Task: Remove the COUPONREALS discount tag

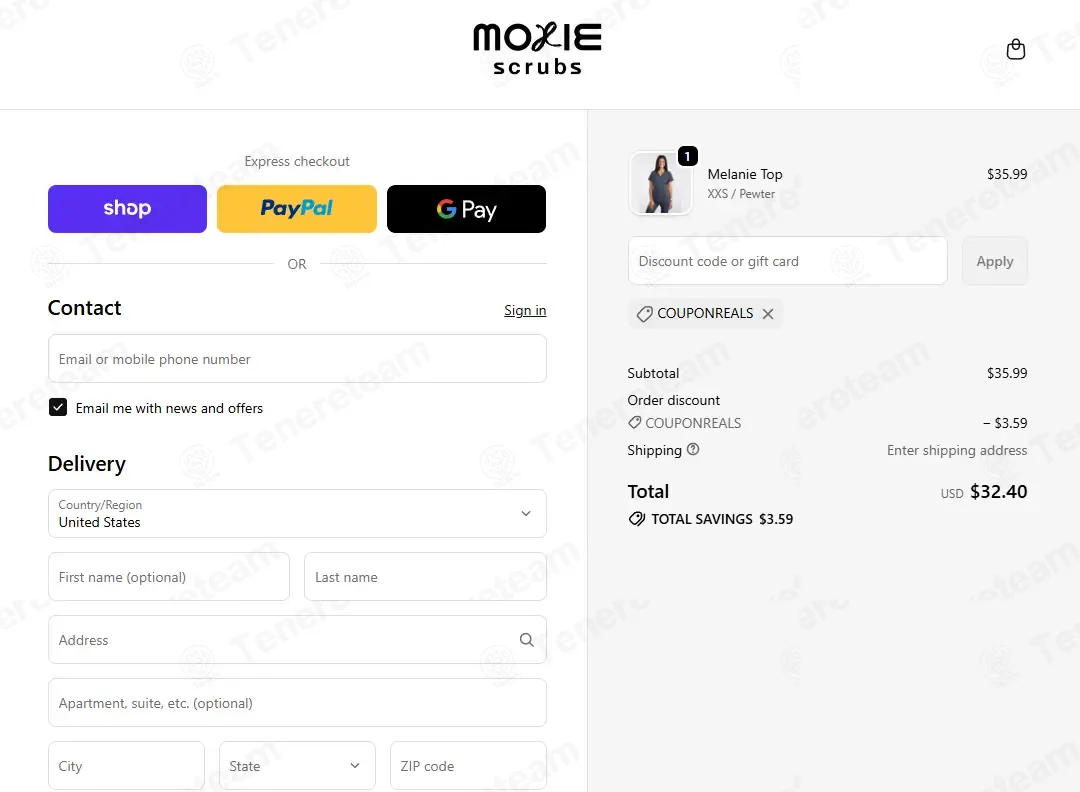Action: point(768,313)
